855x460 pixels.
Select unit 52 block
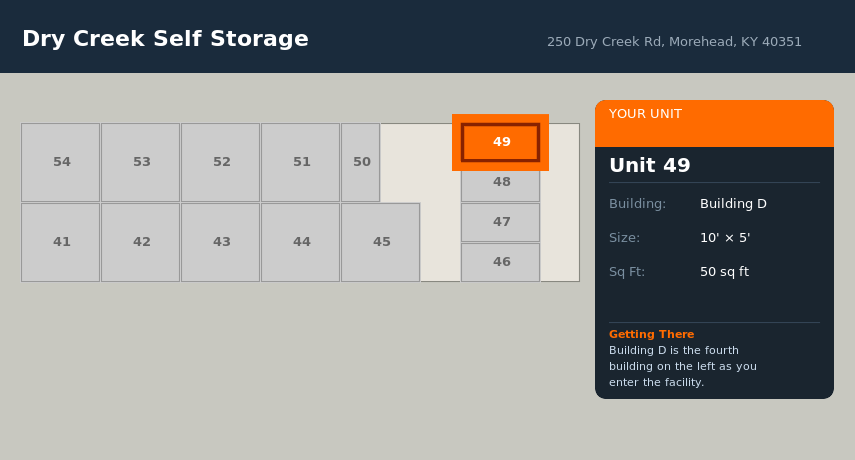(220, 162)
